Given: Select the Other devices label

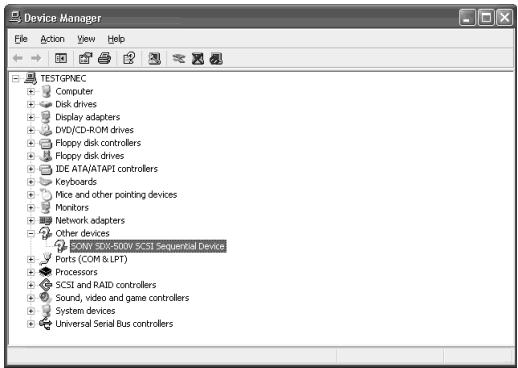Looking at the screenshot, I should click(82, 233).
